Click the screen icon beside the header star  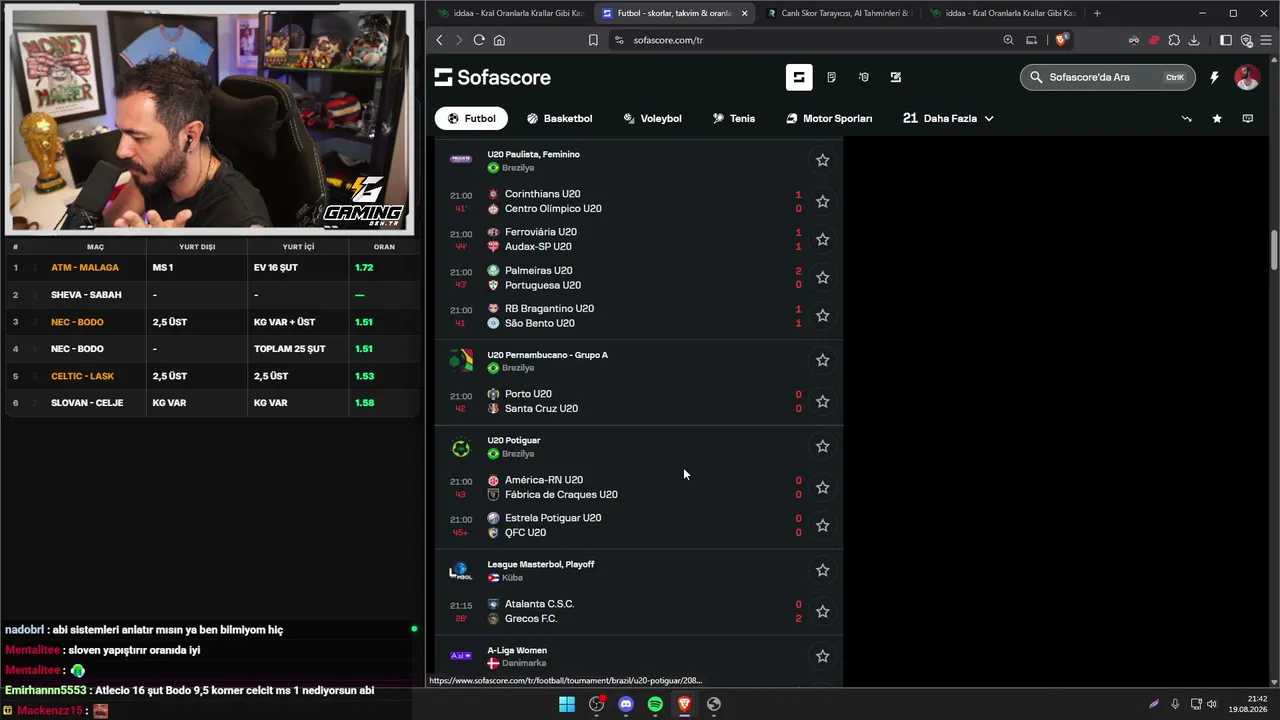coord(1247,118)
